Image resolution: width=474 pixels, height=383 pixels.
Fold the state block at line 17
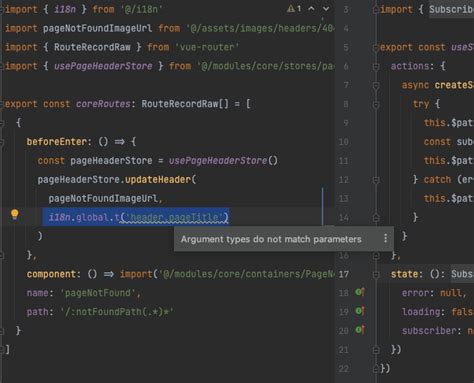pyautogui.click(x=376, y=274)
